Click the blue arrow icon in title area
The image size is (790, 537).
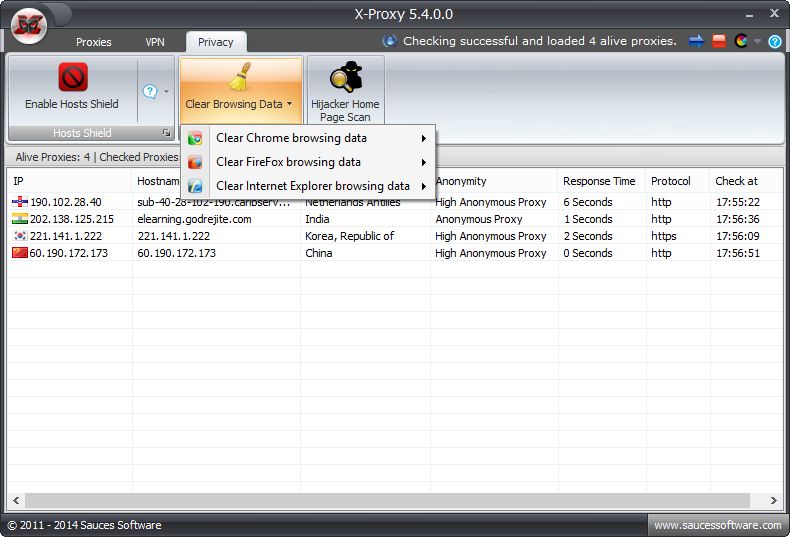696,41
